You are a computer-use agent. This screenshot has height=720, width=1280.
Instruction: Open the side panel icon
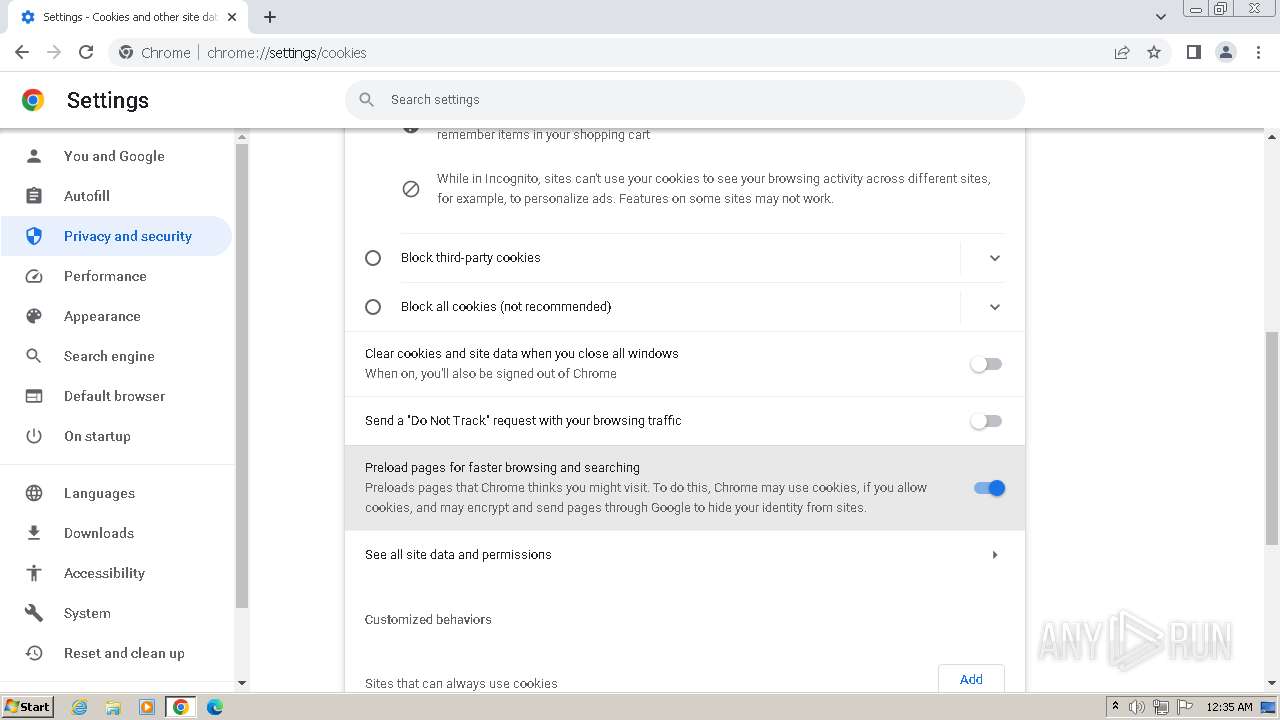(x=1193, y=52)
